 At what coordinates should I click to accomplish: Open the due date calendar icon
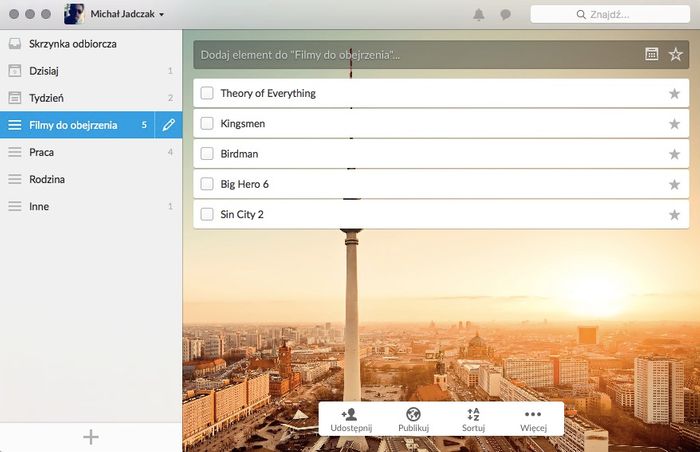tap(651, 54)
